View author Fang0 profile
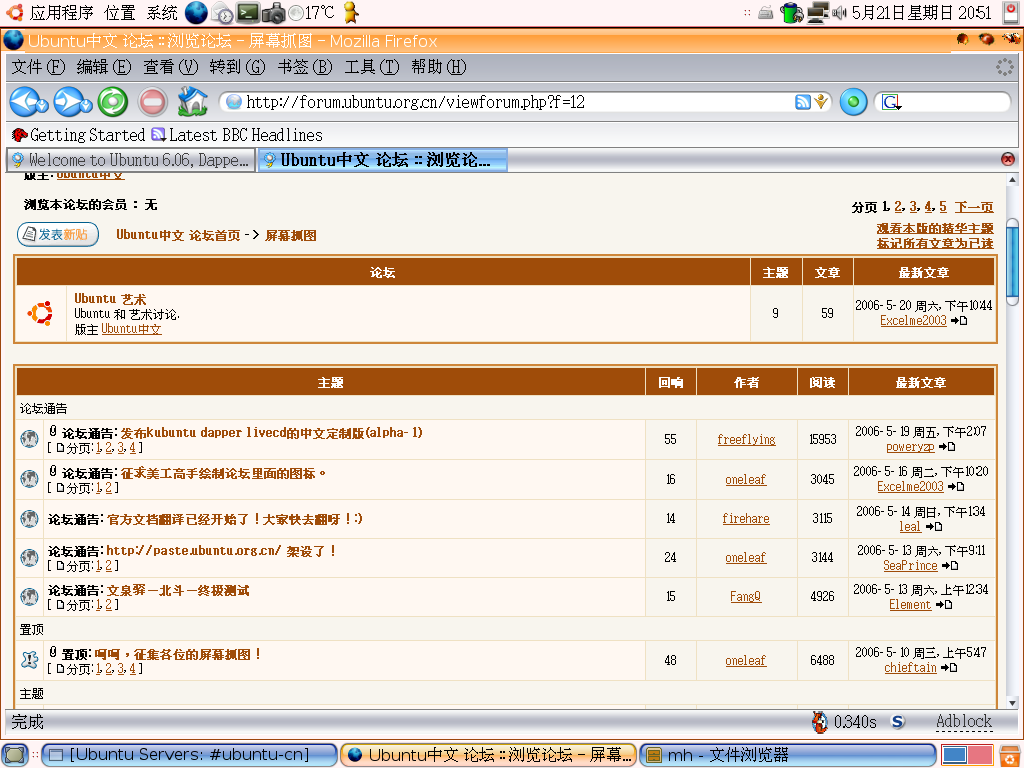 [x=746, y=596]
